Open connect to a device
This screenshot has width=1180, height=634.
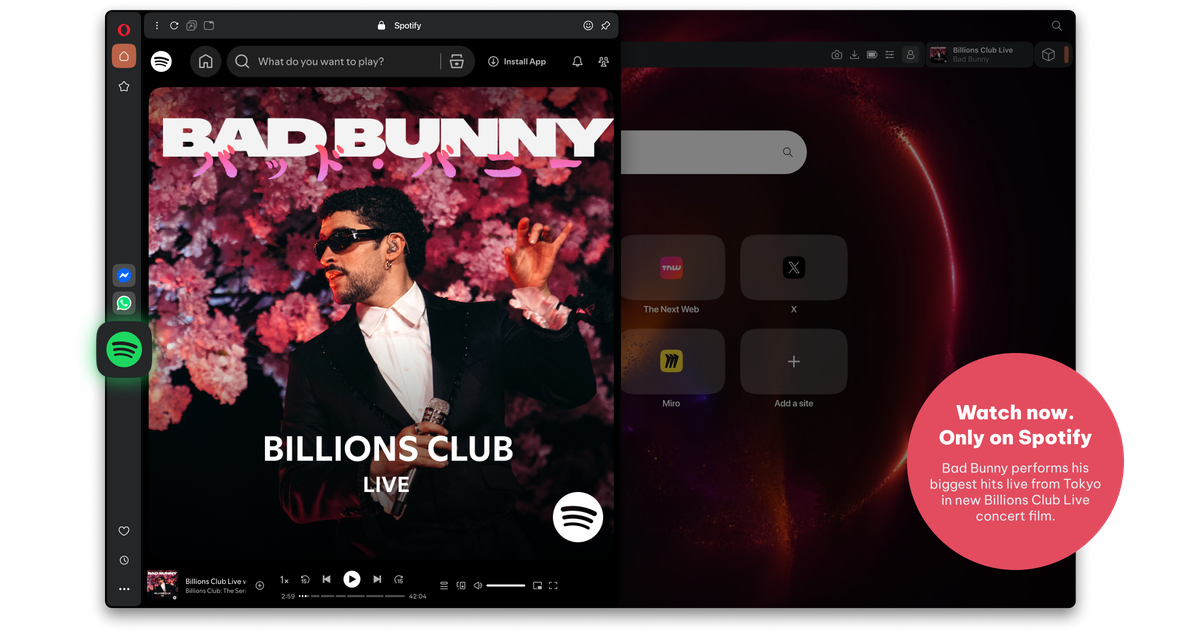coord(461,586)
